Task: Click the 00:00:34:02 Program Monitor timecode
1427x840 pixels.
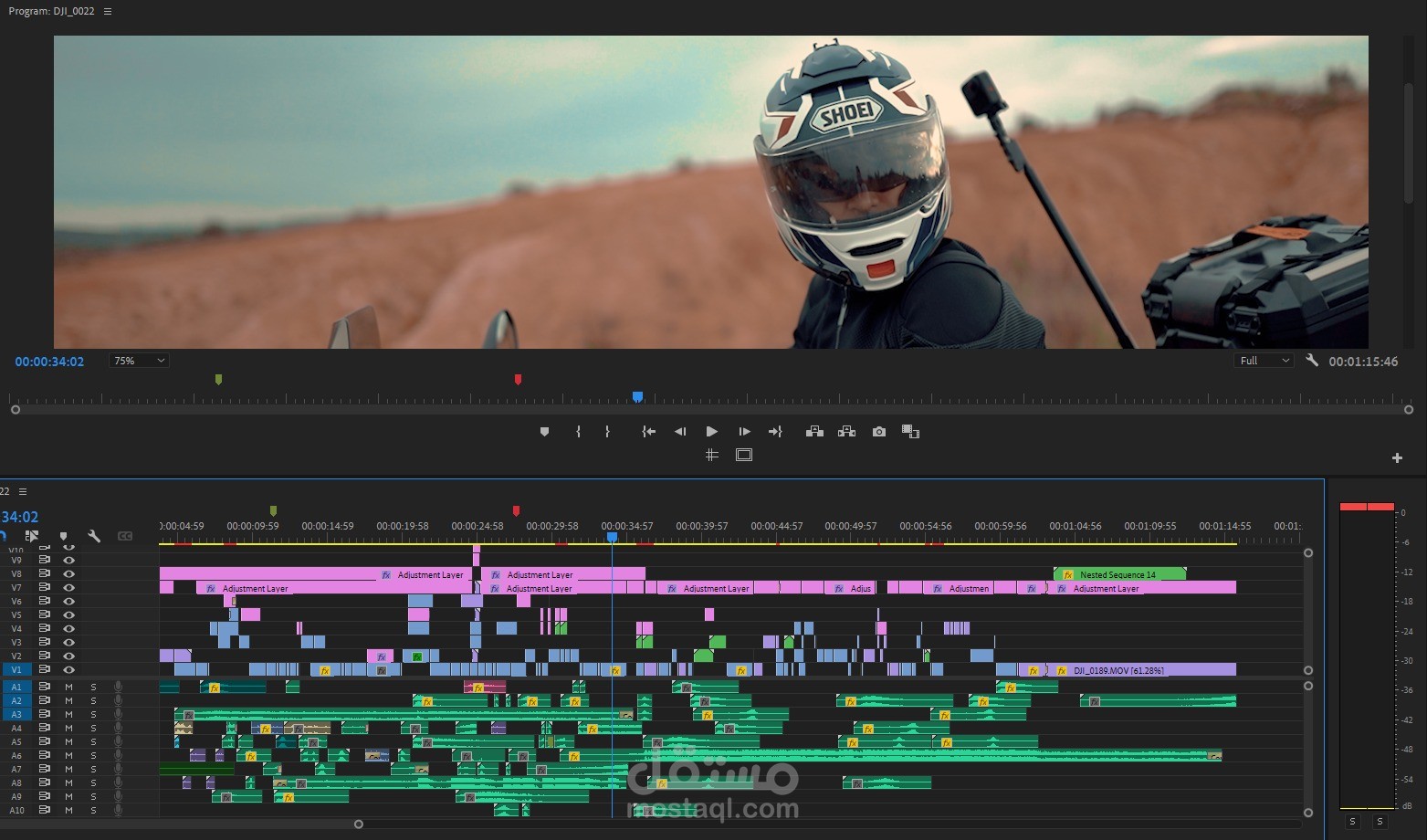Action: 49,362
